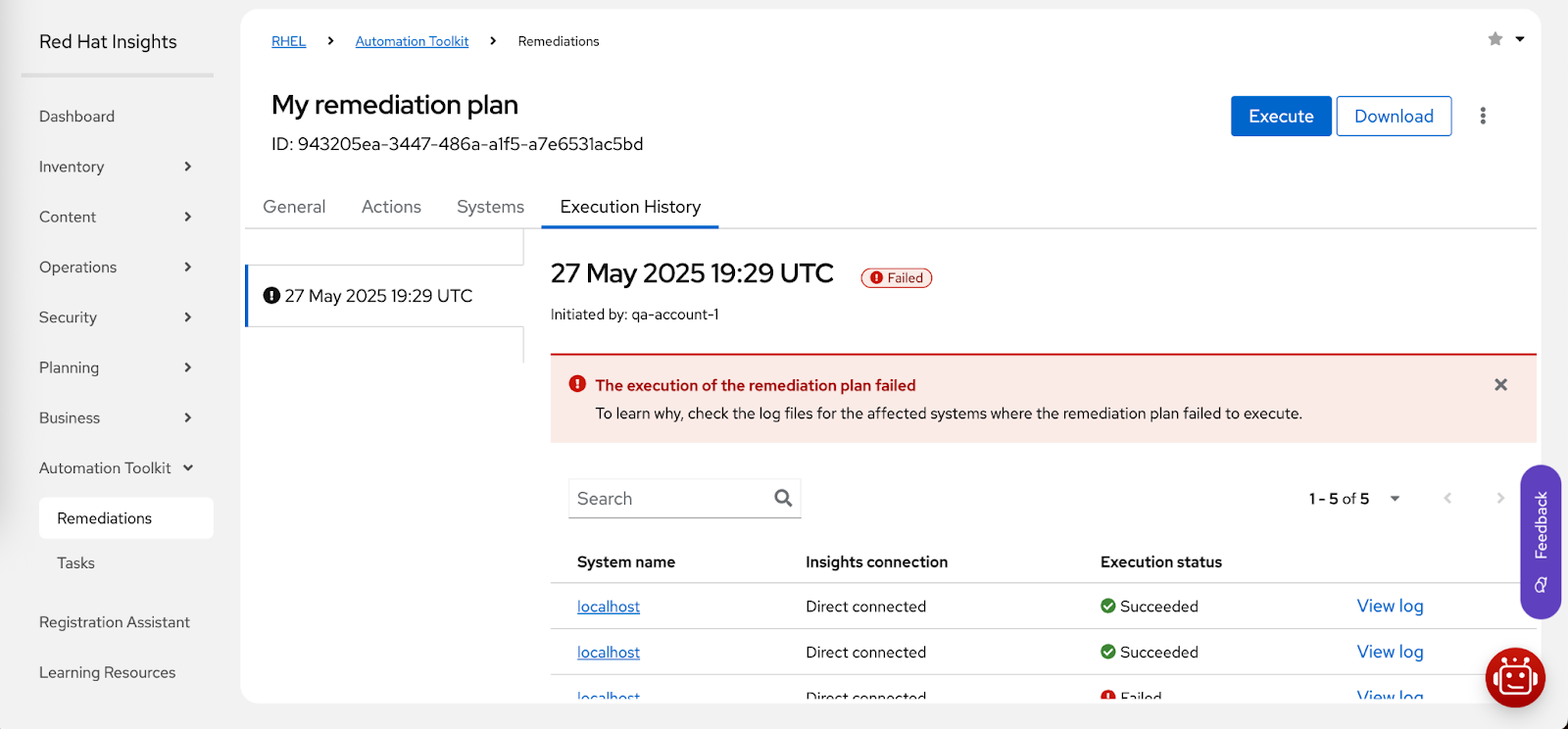
Task: View log for first localhost system
Action: point(1390,607)
